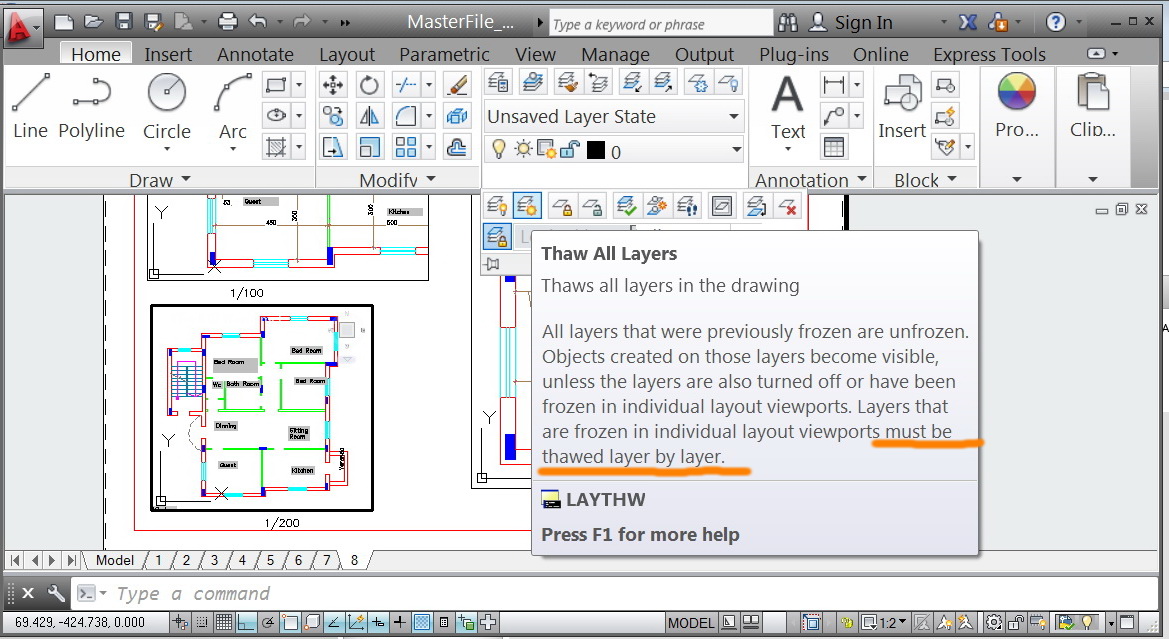This screenshot has width=1169, height=639.
Task: Click the Rotate tool icon
Action: coord(370,85)
